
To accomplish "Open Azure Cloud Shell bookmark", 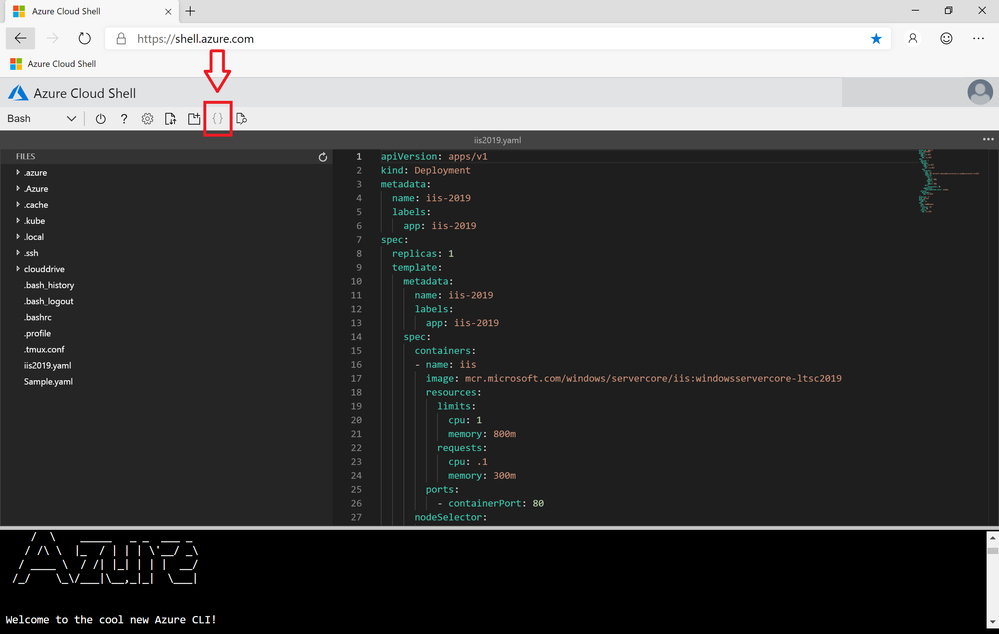I will (54, 64).
